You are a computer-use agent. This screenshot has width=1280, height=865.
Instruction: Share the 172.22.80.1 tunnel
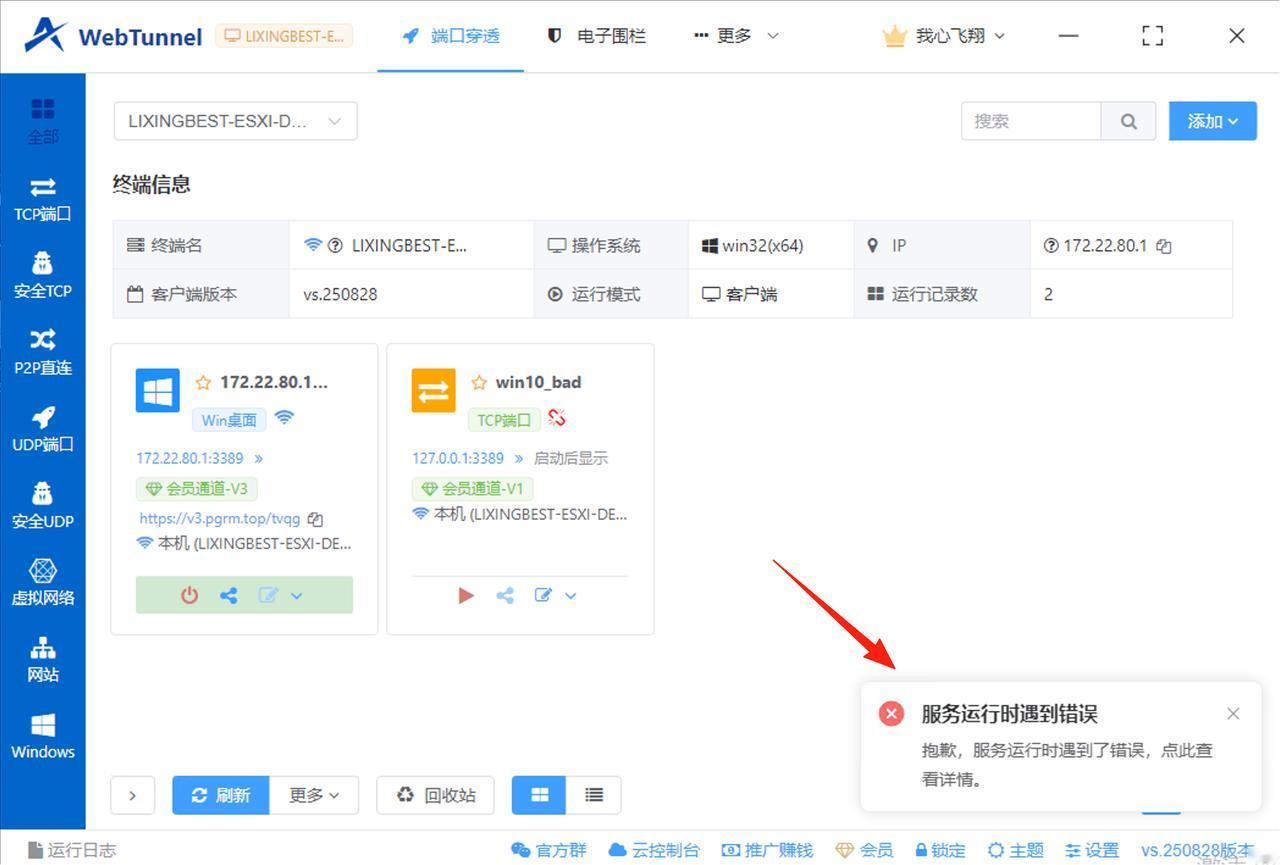pos(228,595)
